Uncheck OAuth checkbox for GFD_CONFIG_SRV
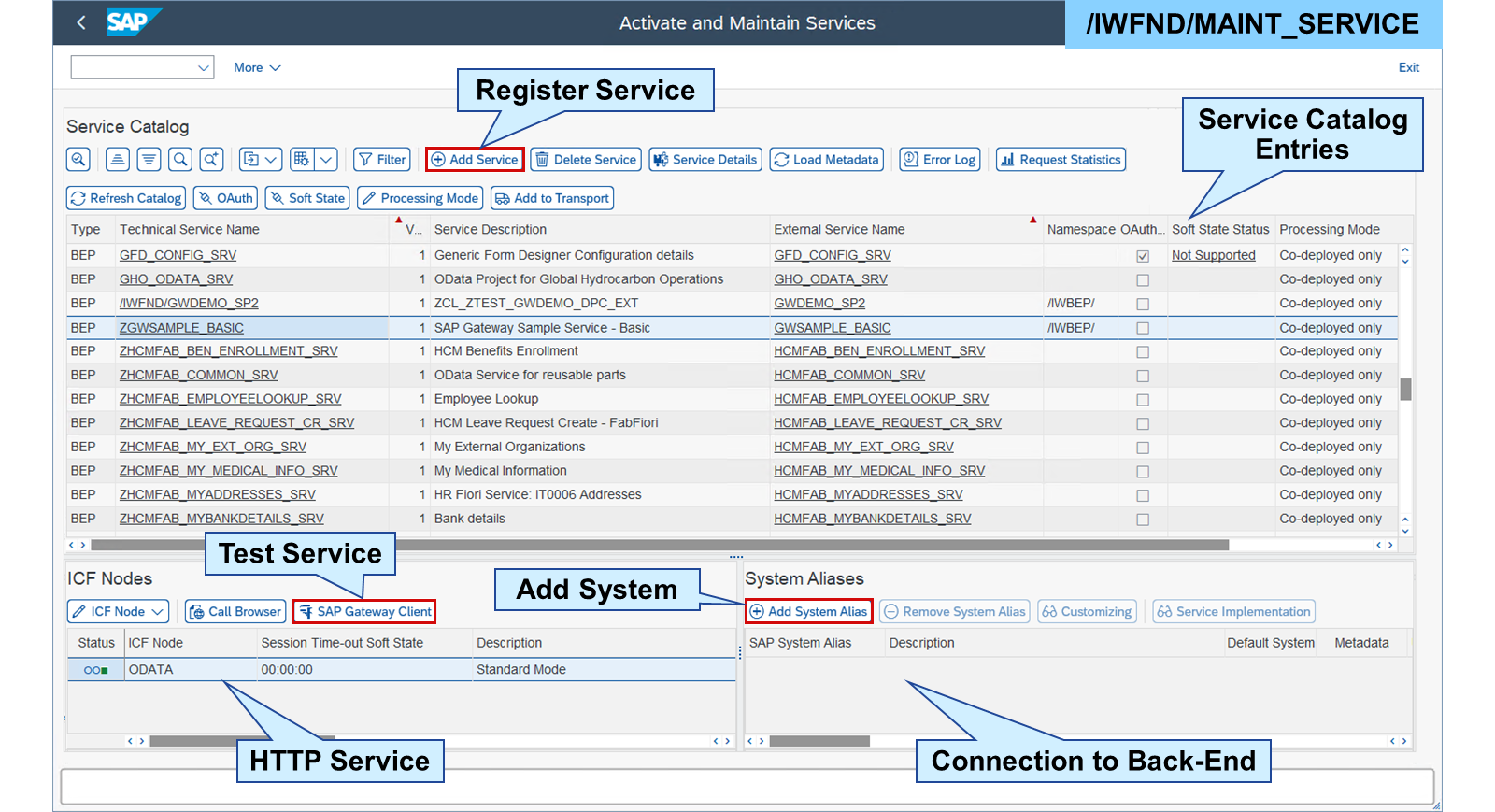 [1142, 256]
